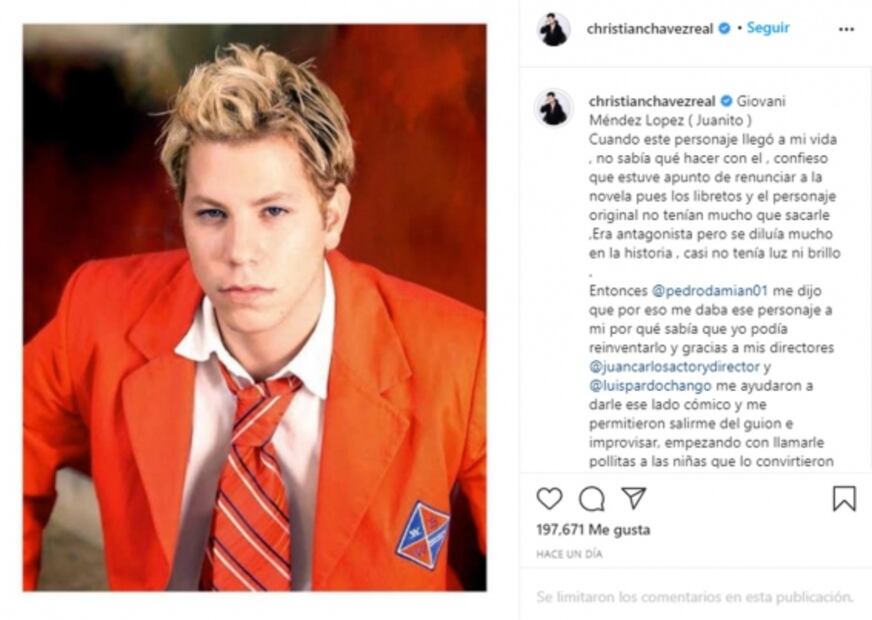The width and height of the screenshot is (872, 620).
Task: Click the verified badge beside the caption username
Action: 726,101
